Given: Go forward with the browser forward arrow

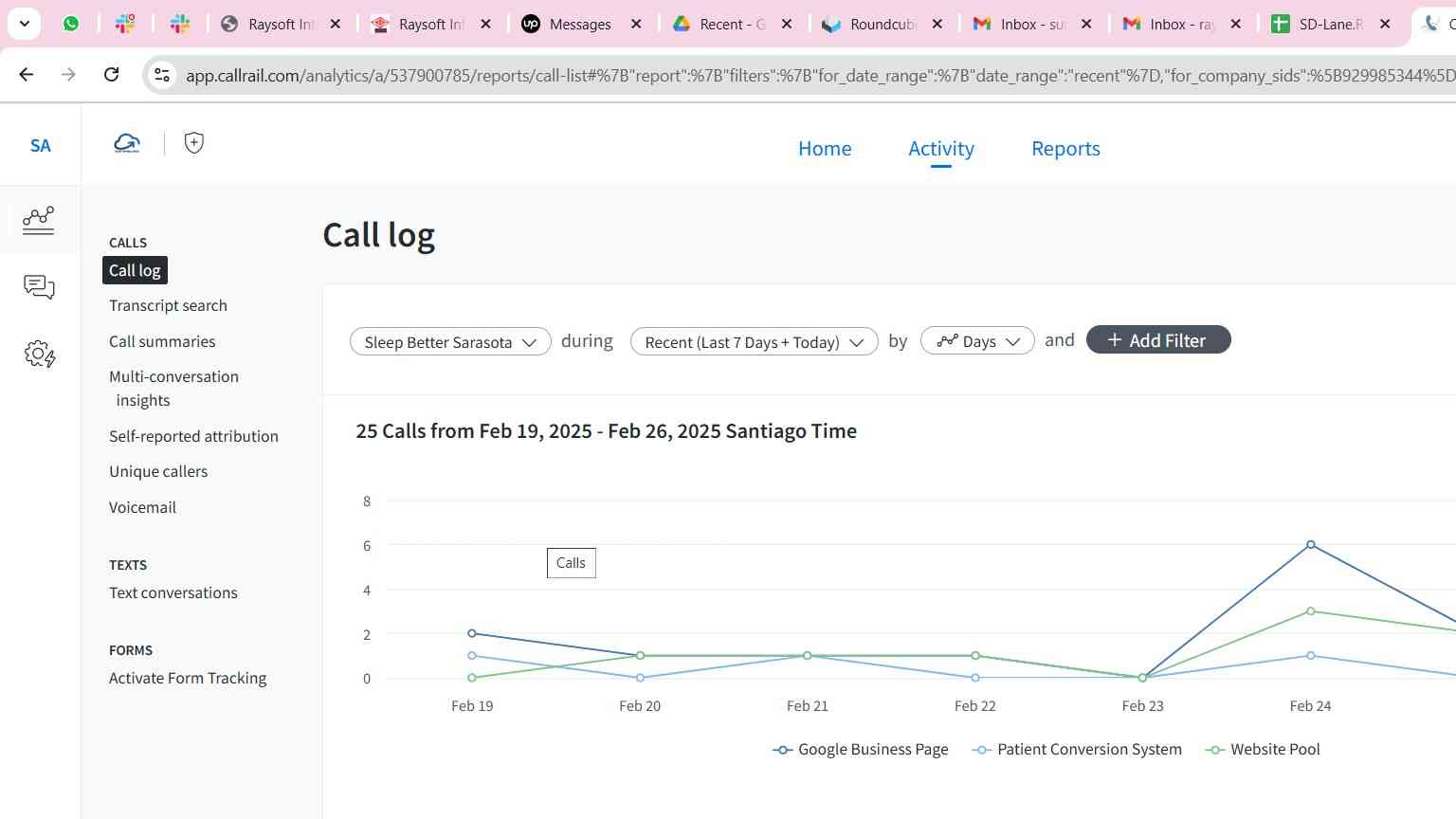Looking at the screenshot, I should click(68, 74).
